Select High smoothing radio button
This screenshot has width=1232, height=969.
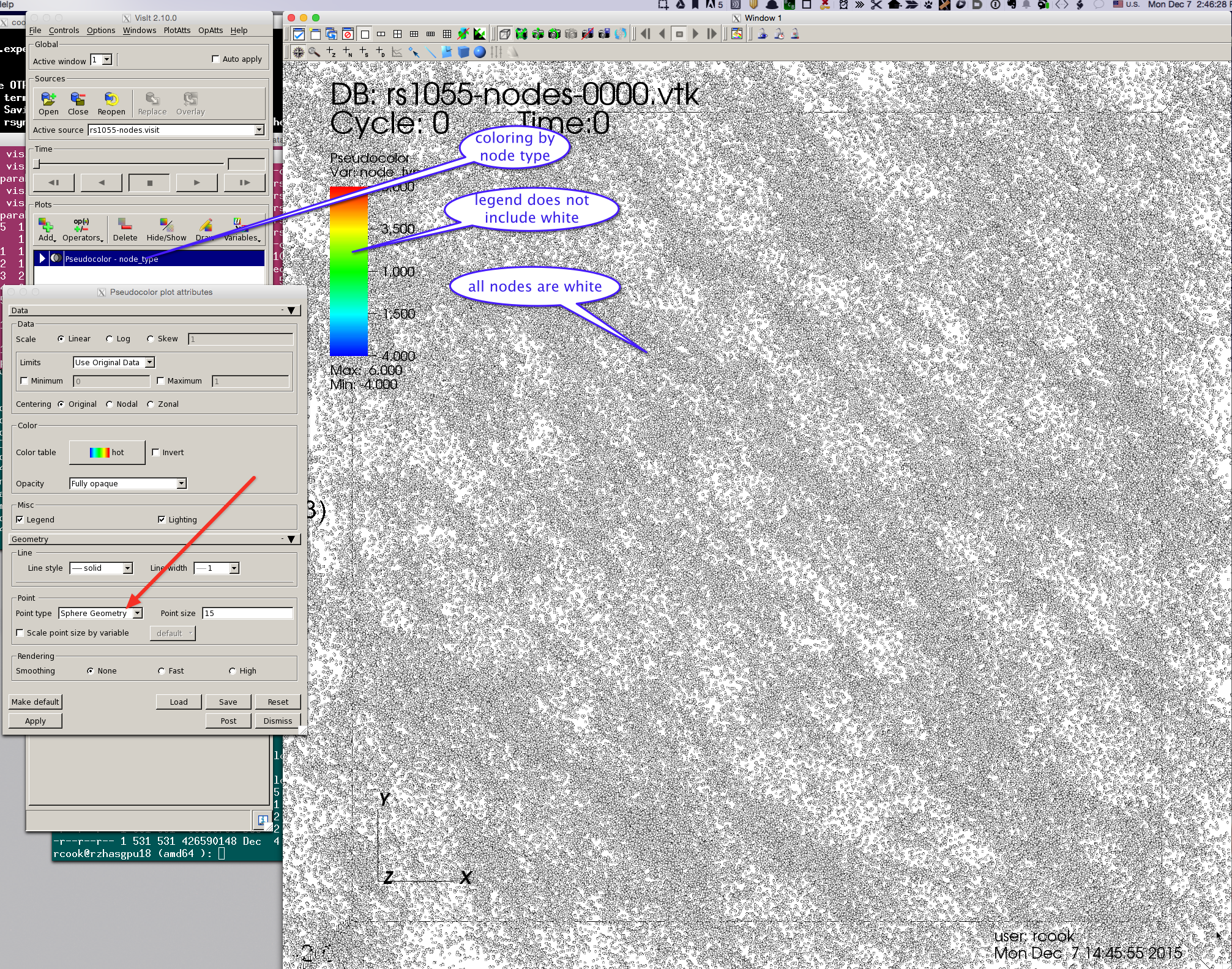[233, 671]
